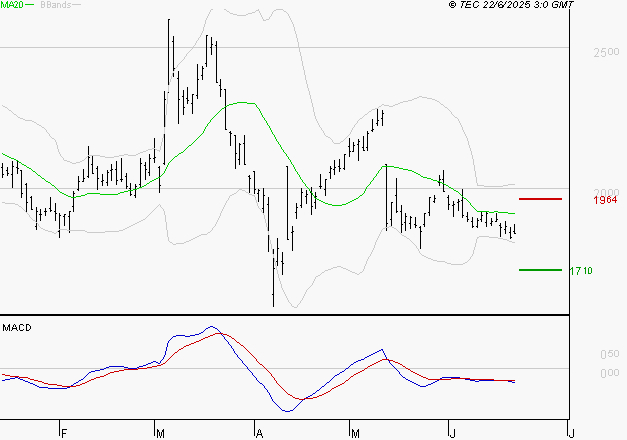Click the green 1710 support value

point(581,271)
